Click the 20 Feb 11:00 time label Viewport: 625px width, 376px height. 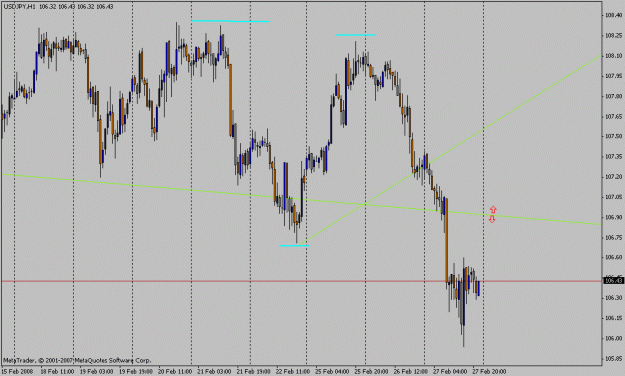tap(174, 372)
